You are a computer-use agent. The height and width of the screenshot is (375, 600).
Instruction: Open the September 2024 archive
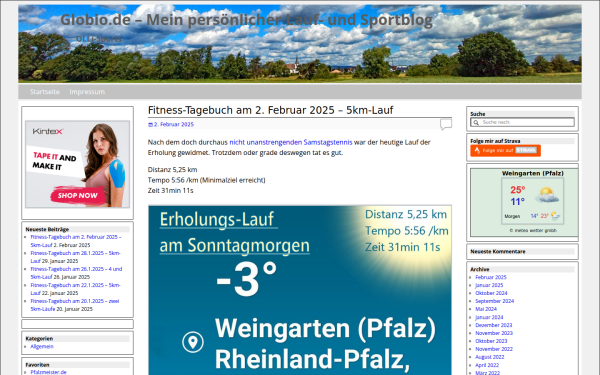click(494, 301)
